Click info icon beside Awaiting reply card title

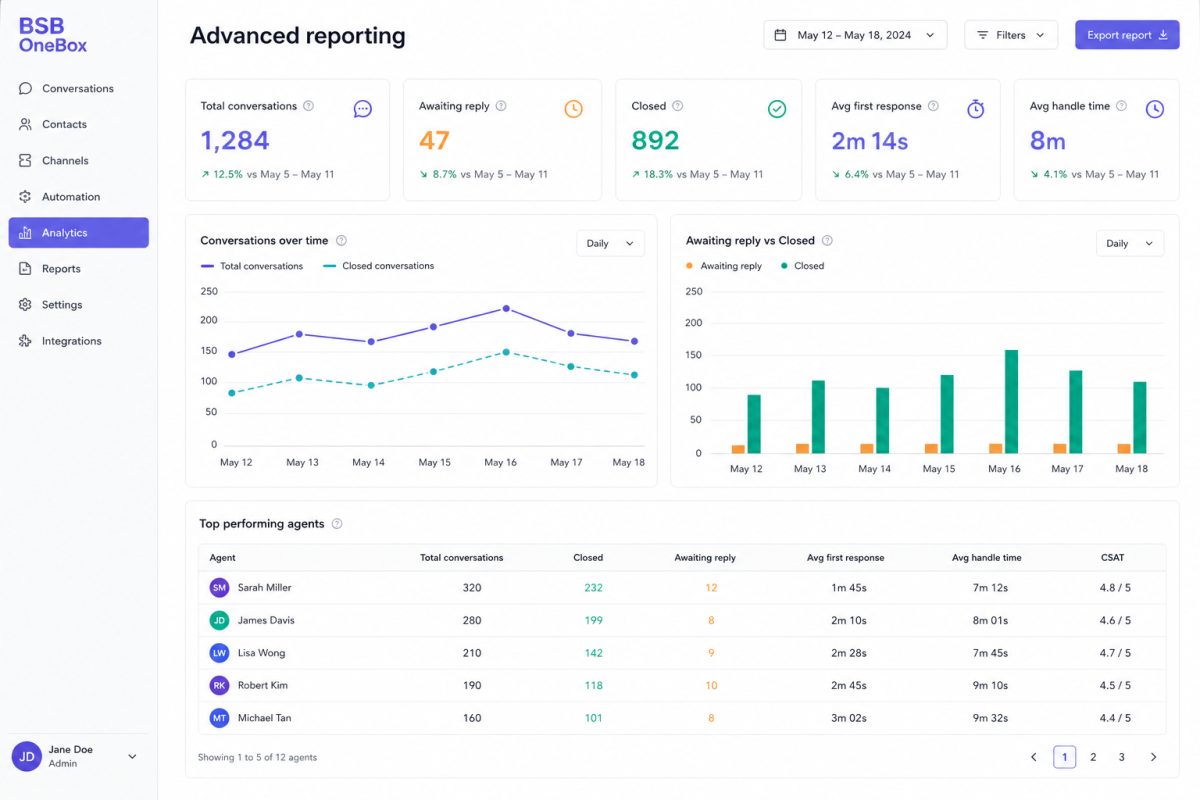(501, 106)
